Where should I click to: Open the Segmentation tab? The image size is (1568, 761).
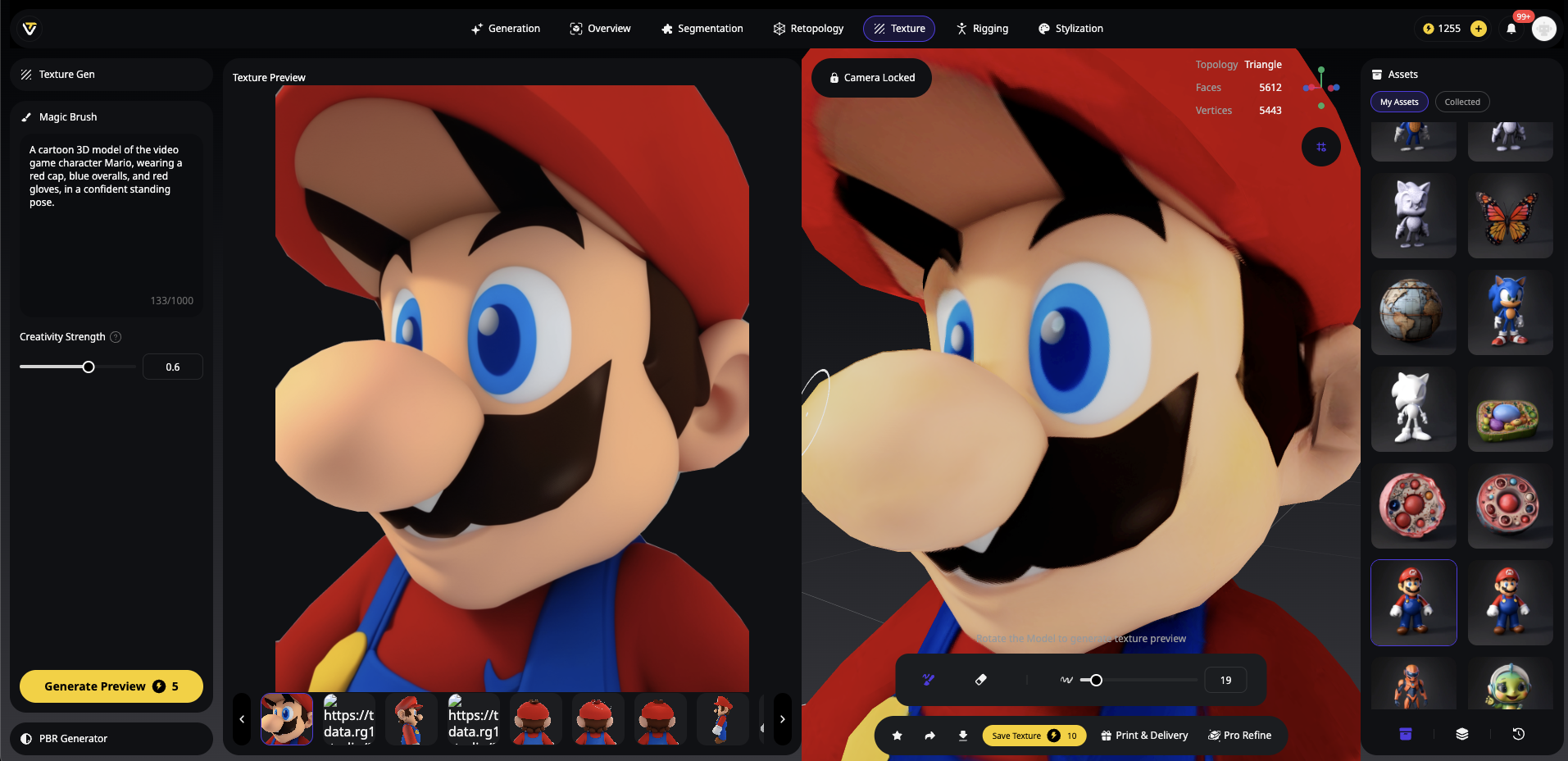coord(702,29)
